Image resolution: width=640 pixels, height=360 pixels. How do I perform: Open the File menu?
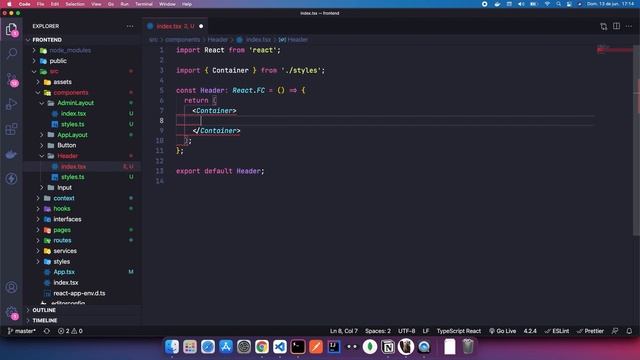(40, 4)
